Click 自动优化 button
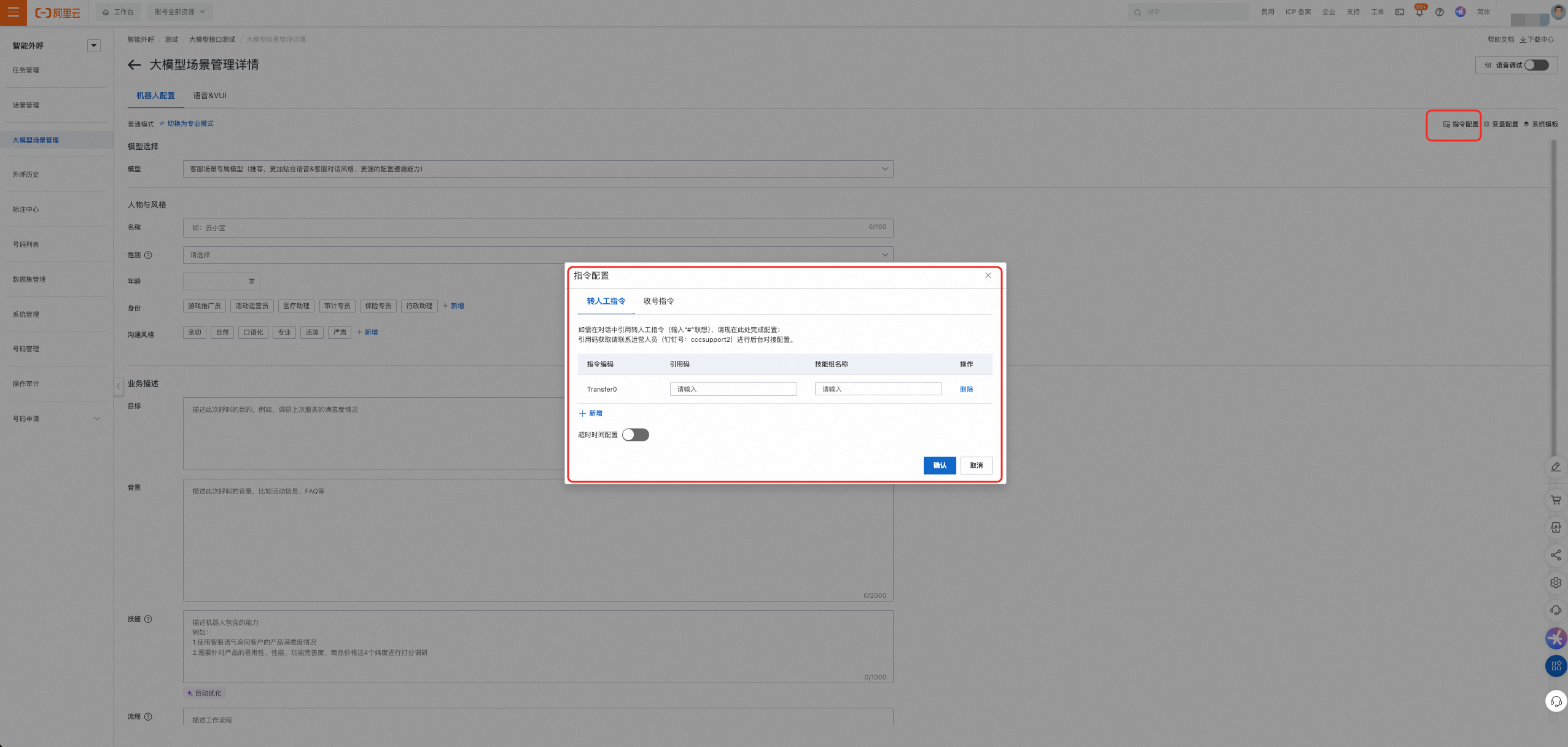Image resolution: width=1568 pixels, height=747 pixels. click(205, 694)
